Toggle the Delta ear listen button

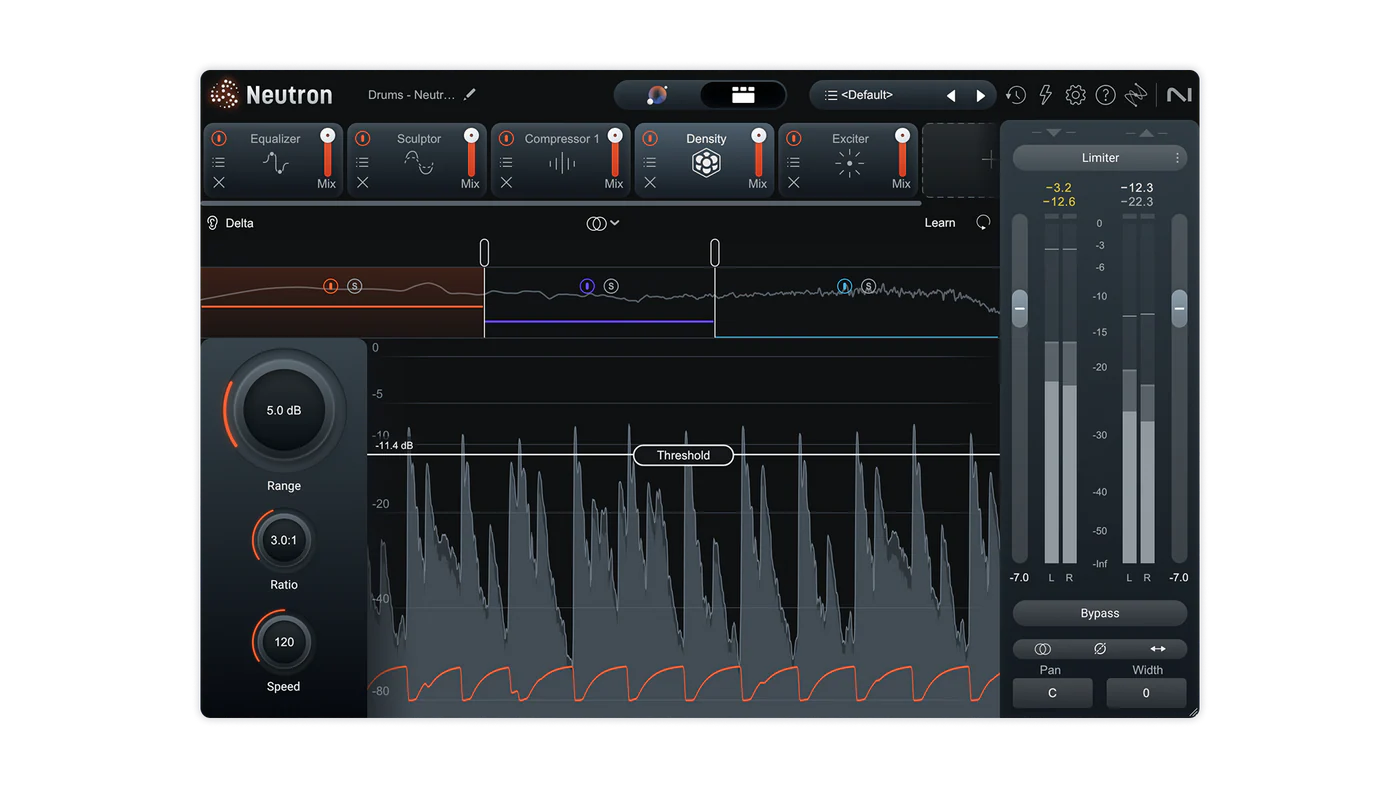212,223
